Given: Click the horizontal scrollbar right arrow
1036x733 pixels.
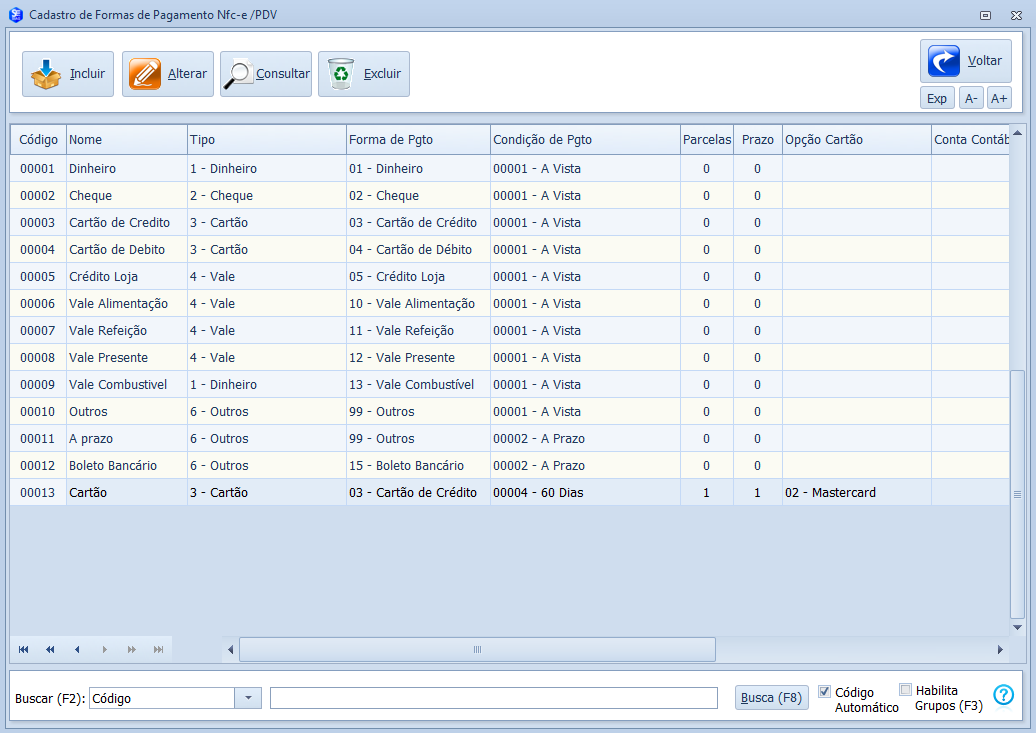Looking at the screenshot, I should [x=999, y=650].
